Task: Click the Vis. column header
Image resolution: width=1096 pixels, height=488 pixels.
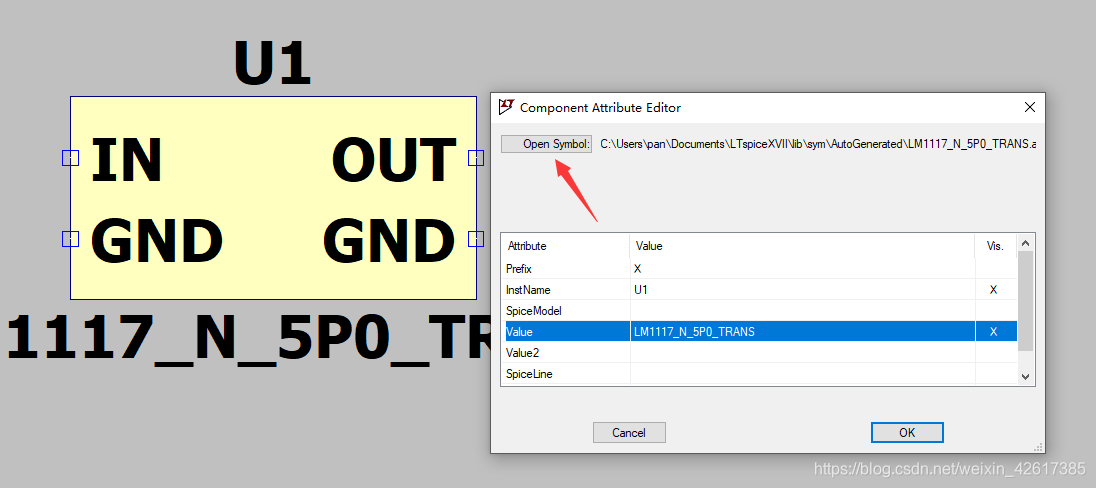Action: click(996, 246)
